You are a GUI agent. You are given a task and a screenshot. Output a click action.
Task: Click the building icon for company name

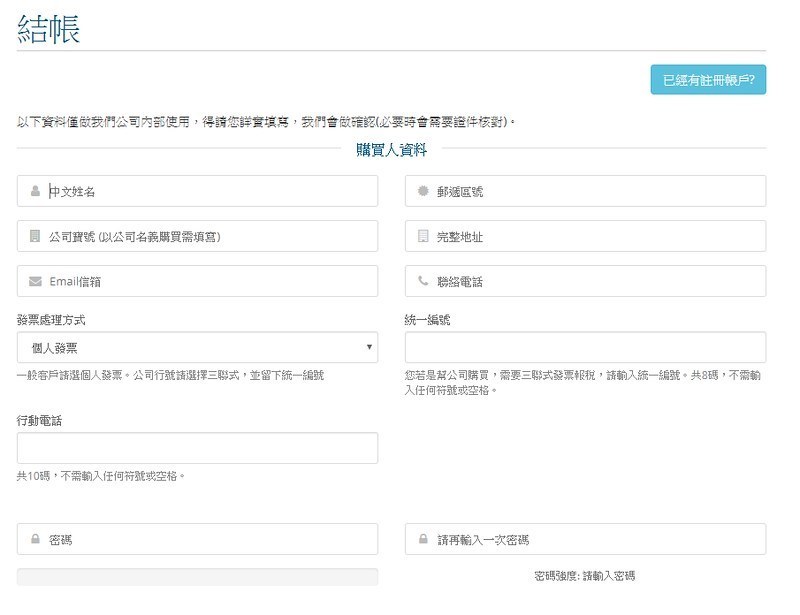click(x=35, y=236)
